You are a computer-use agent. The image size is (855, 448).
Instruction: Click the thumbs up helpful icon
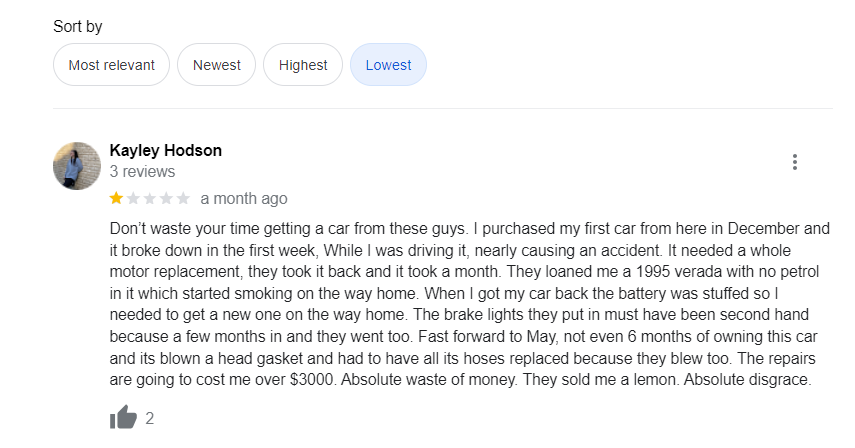pos(123,418)
